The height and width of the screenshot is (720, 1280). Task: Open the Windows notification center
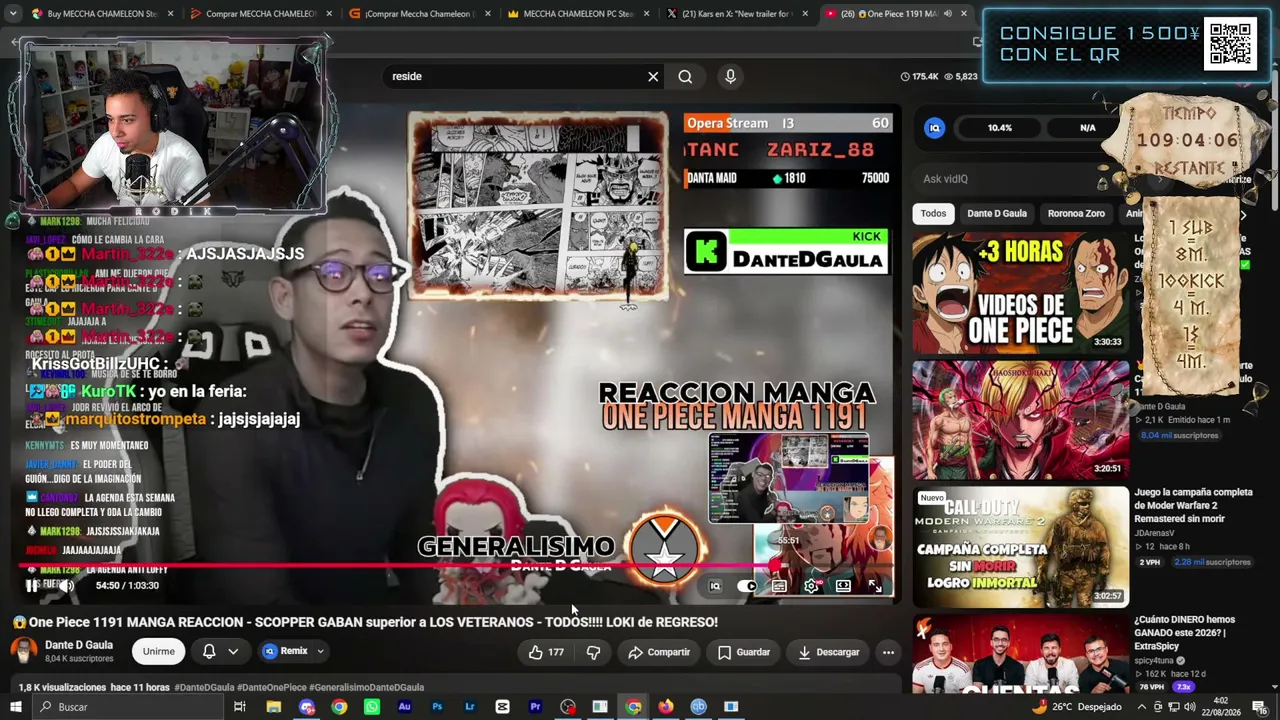[1259, 707]
